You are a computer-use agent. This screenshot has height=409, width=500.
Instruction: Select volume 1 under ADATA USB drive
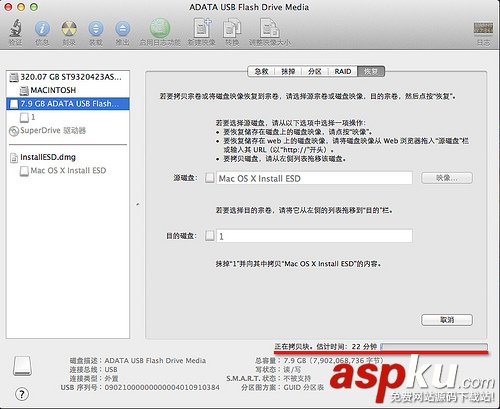click(68, 117)
